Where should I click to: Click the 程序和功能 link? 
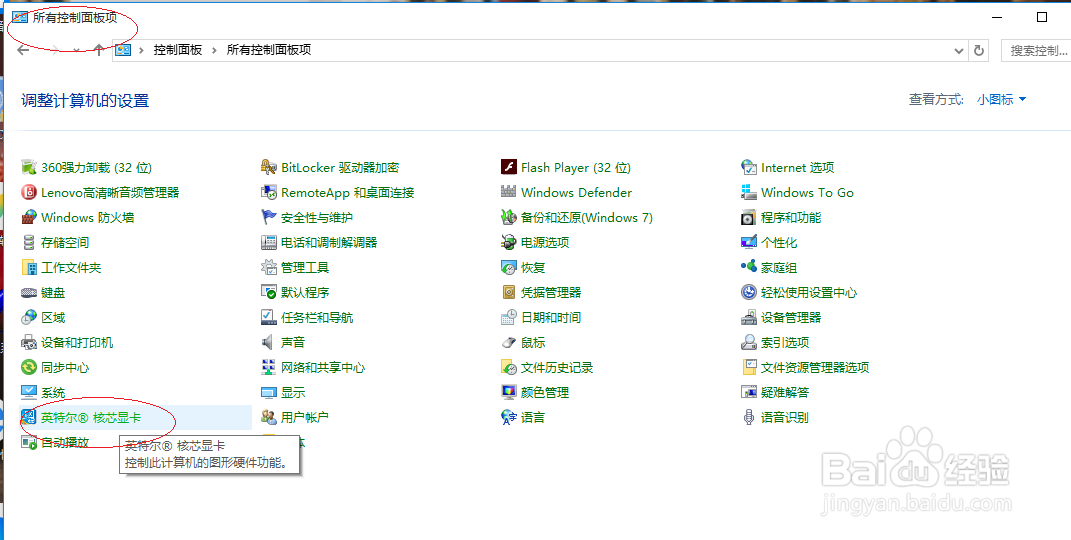pyautogui.click(x=791, y=218)
